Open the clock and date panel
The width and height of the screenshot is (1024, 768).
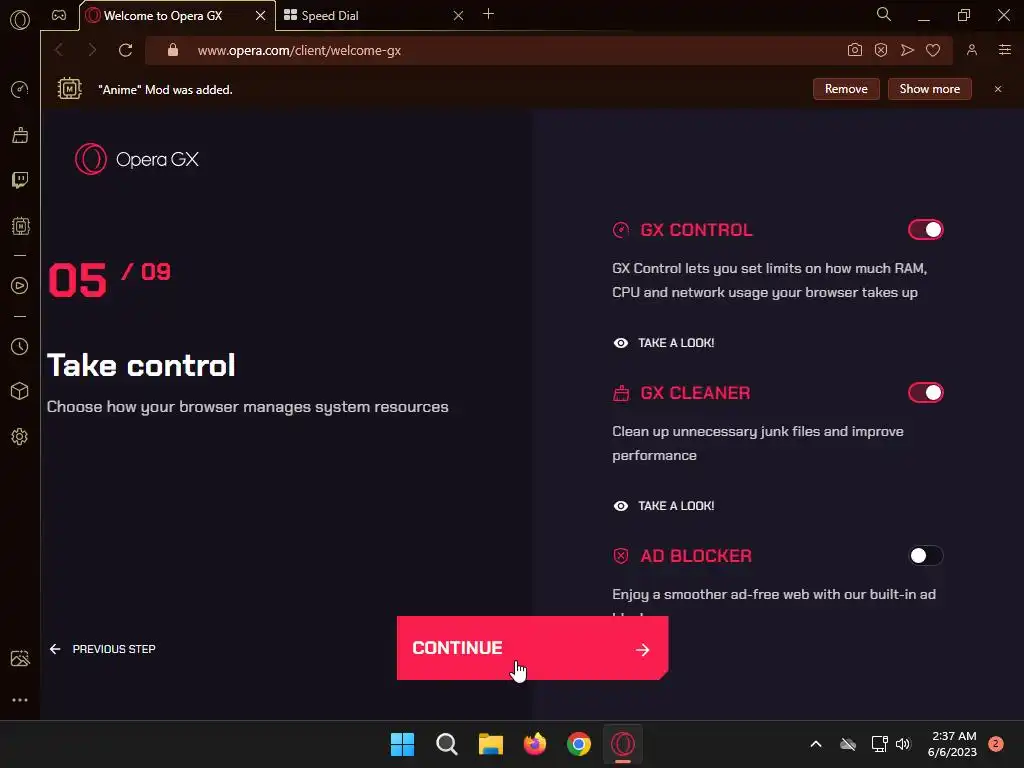pyautogui.click(x=952, y=744)
